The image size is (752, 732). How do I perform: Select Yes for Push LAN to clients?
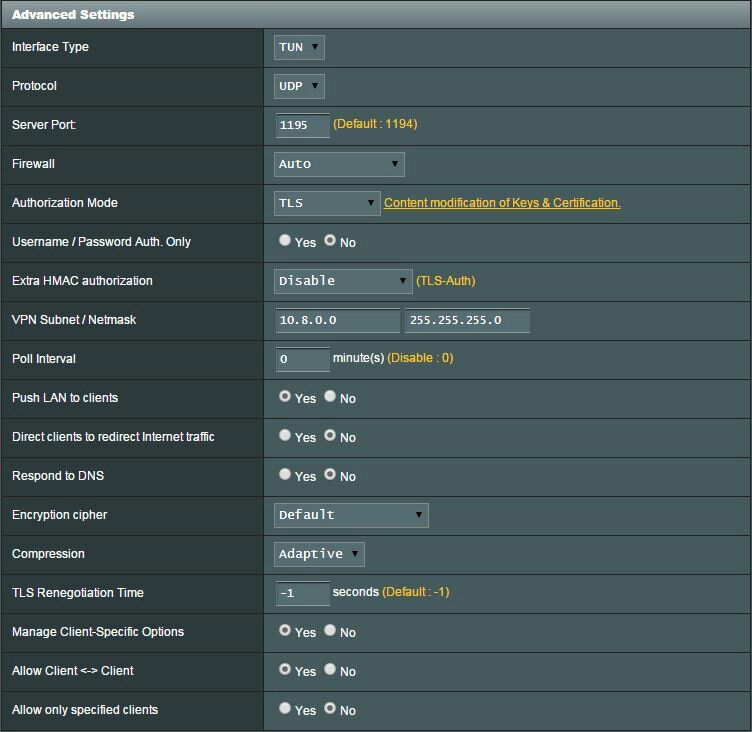tap(285, 396)
